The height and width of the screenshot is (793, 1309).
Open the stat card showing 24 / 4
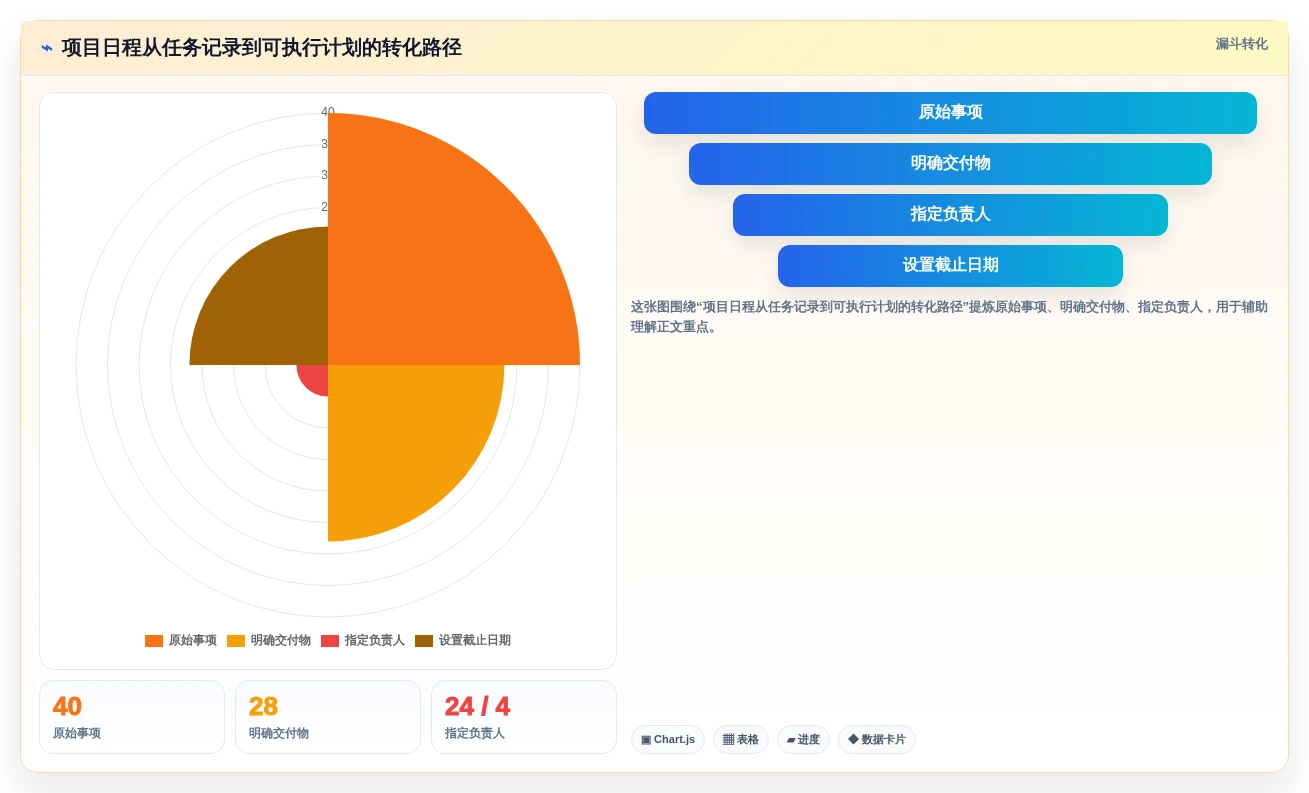click(x=524, y=717)
